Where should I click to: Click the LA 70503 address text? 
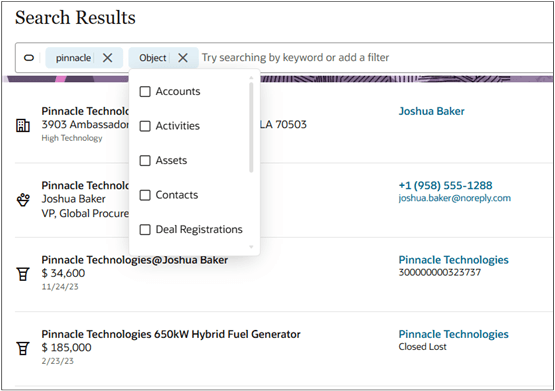click(283, 125)
